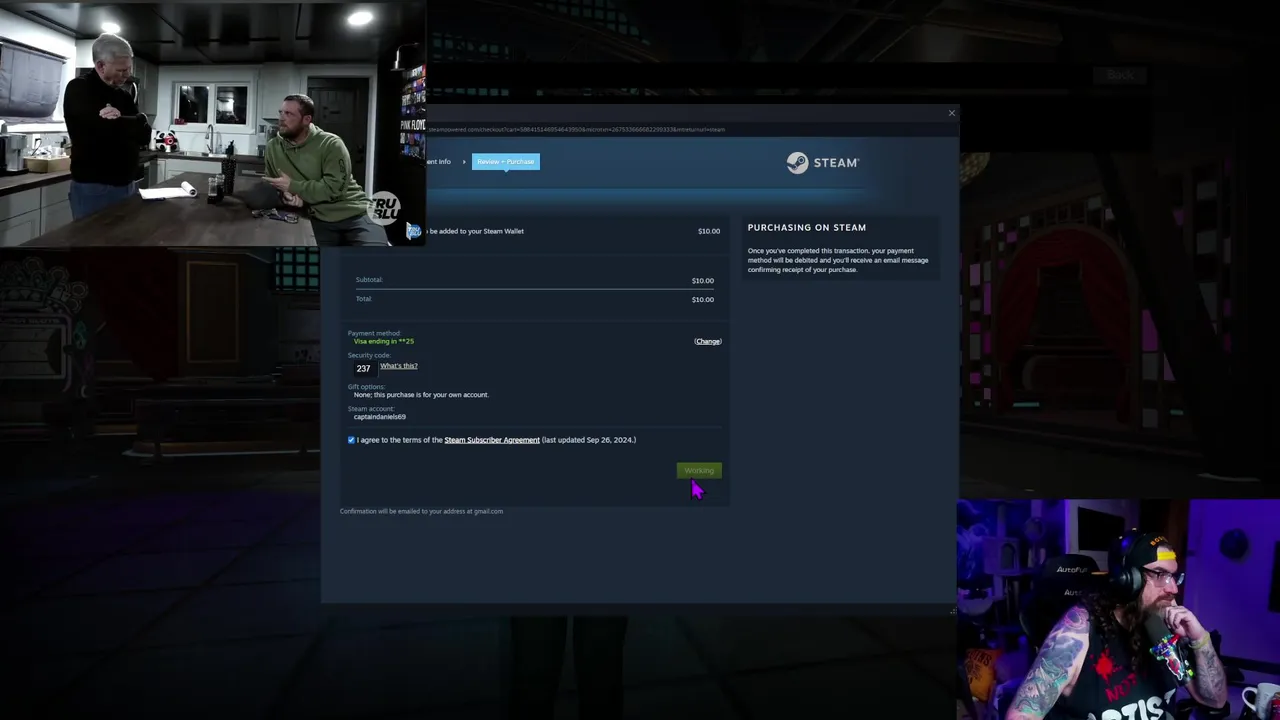Click the captaindaniels69 account name

(x=380, y=417)
